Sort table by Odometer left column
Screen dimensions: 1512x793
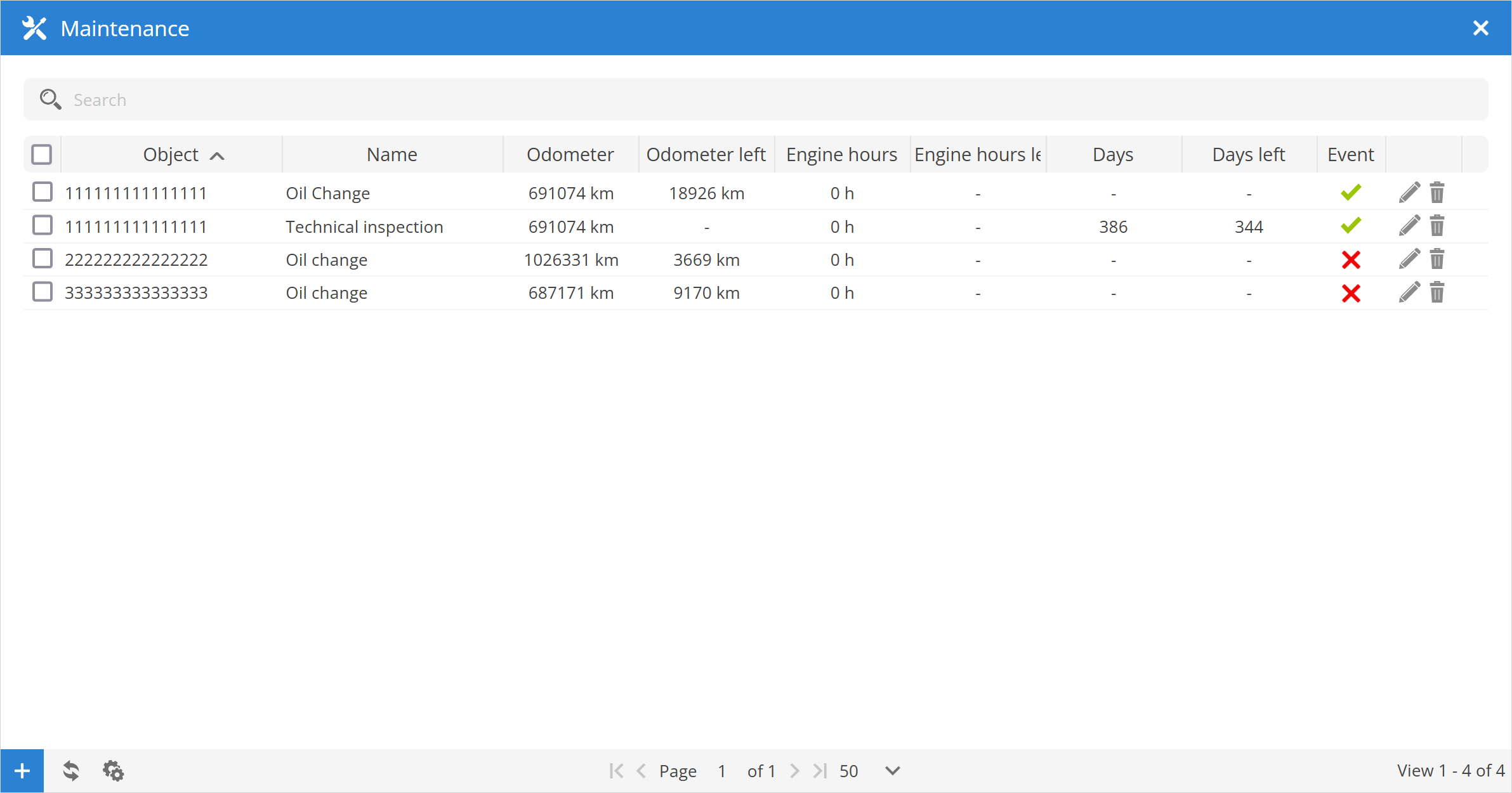[x=706, y=154]
